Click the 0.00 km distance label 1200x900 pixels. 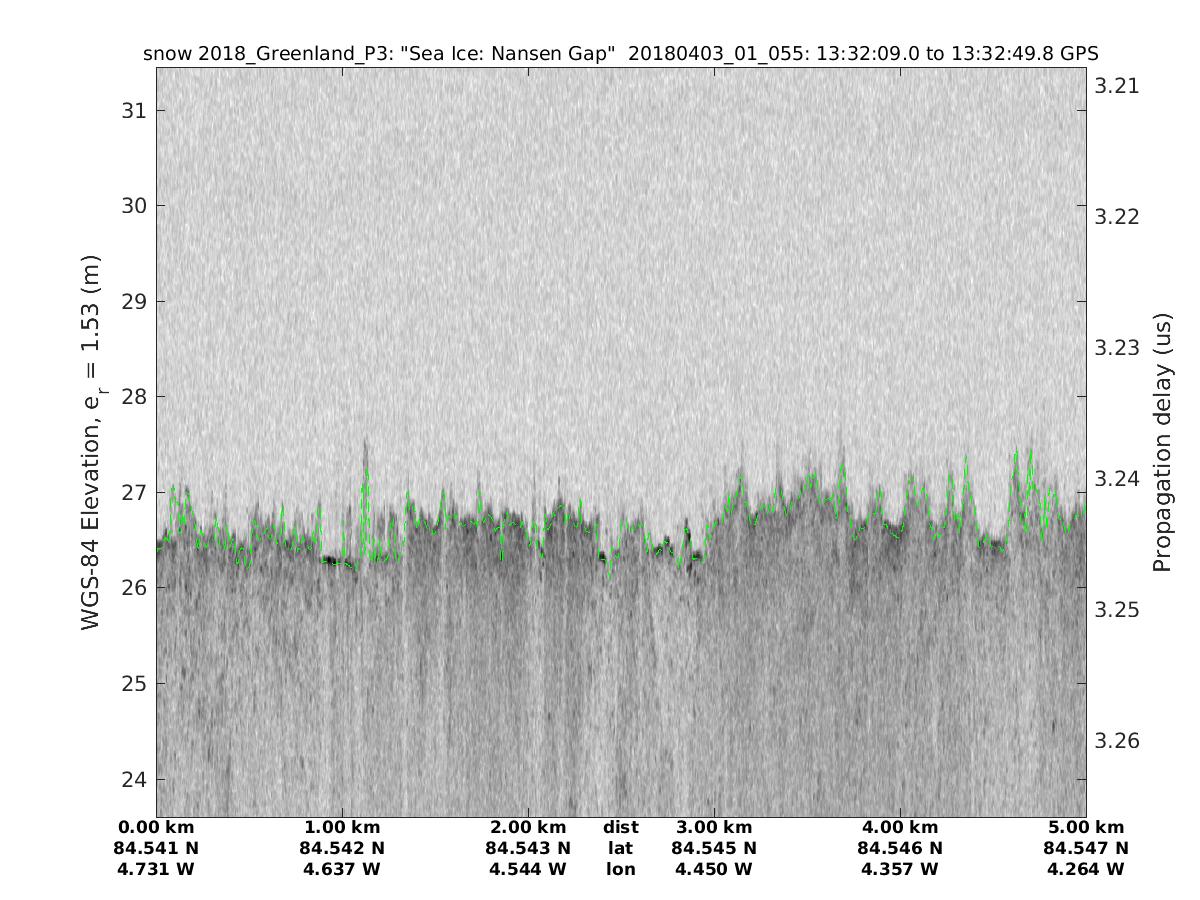click(x=156, y=827)
